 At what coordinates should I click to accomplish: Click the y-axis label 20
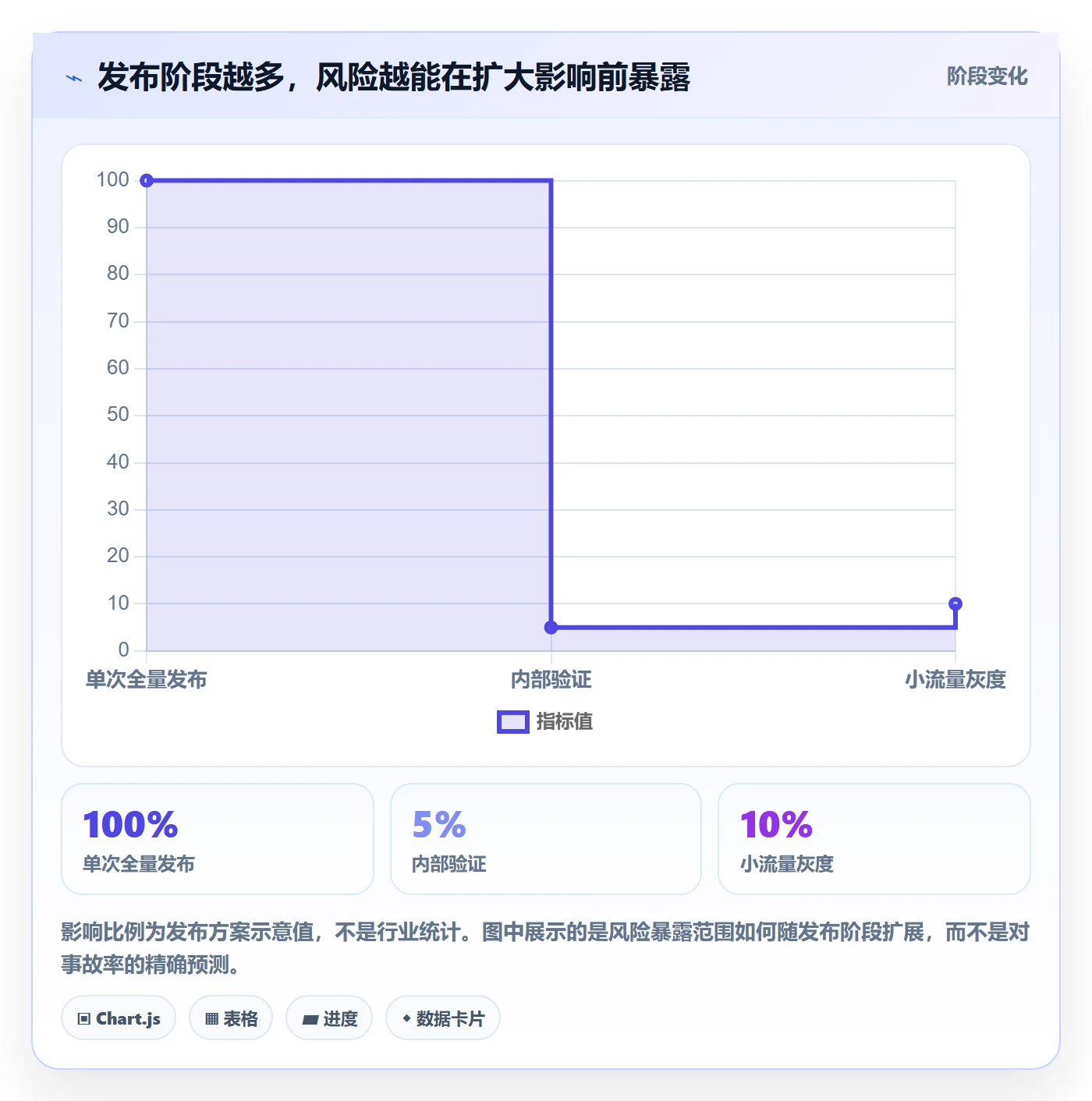119,556
